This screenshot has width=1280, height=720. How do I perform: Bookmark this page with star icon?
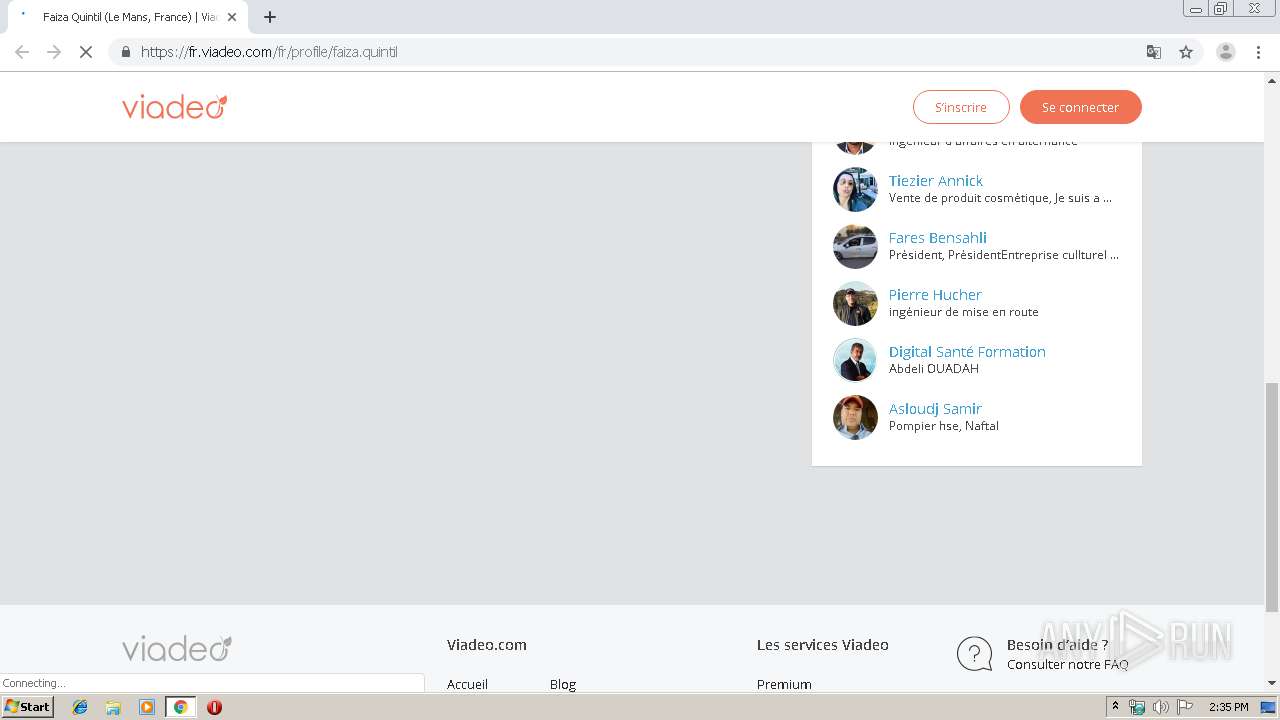coord(1186,52)
